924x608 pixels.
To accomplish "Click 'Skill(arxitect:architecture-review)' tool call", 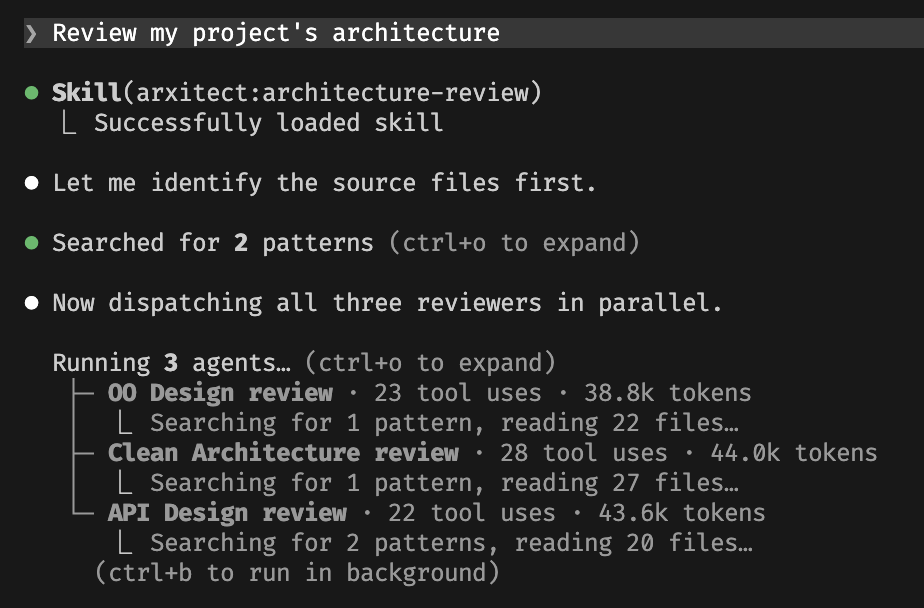I will pos(297,93).
